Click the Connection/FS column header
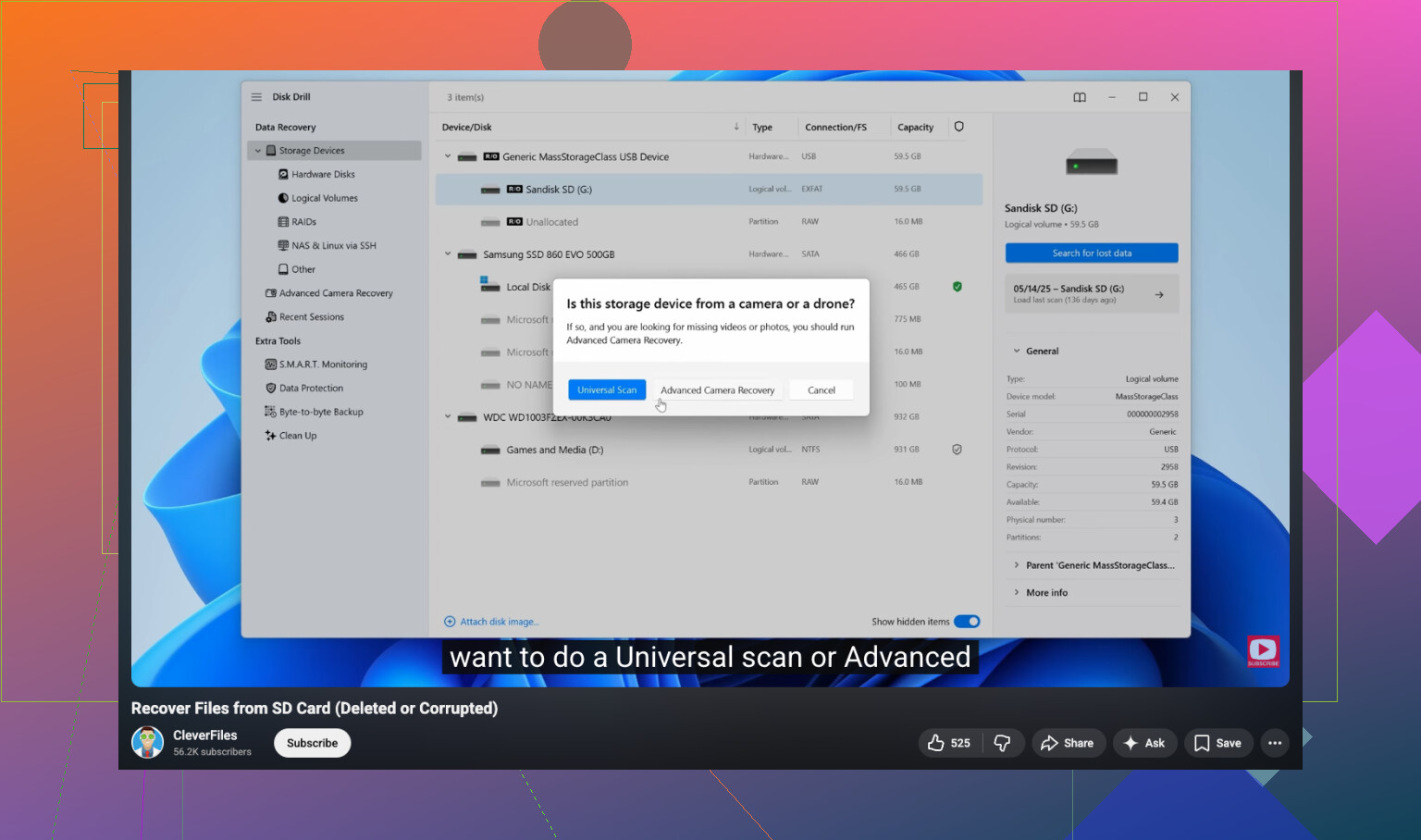This screenshot has height=840, width=1421. click(x=835, y=128)
